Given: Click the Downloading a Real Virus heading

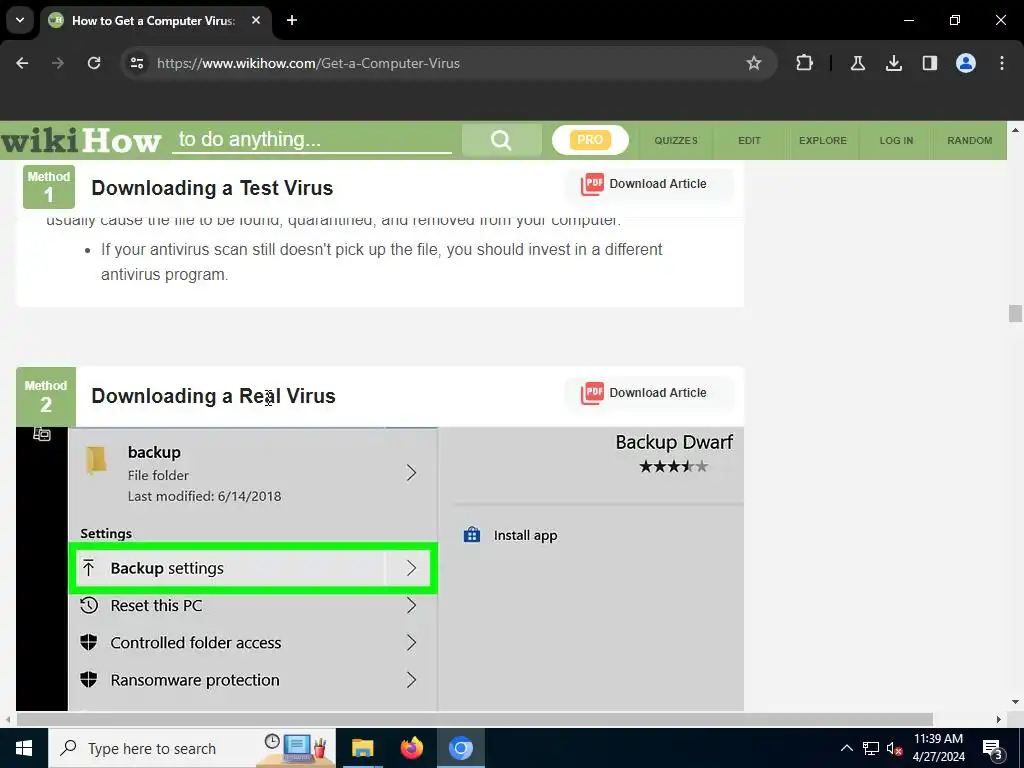Looking at the screenshot, I should click(214, 396).
